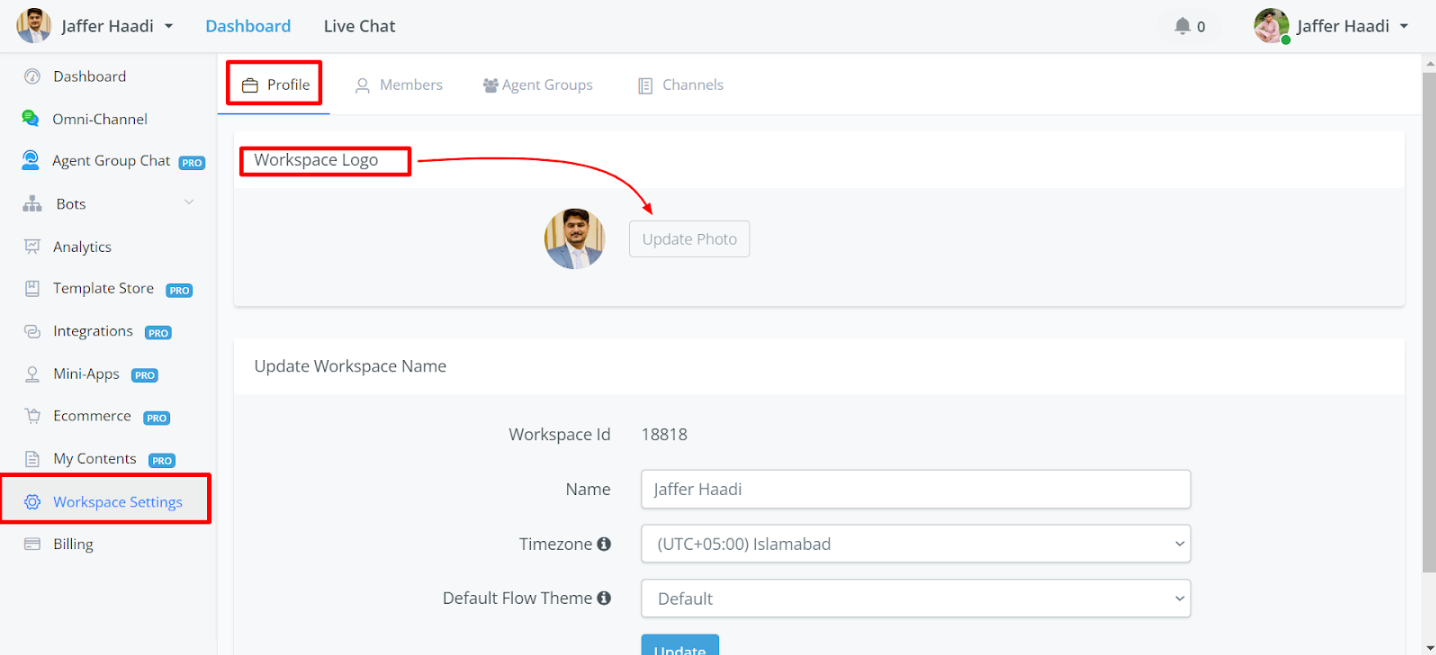Click the blue Update button

coord(679,646)
